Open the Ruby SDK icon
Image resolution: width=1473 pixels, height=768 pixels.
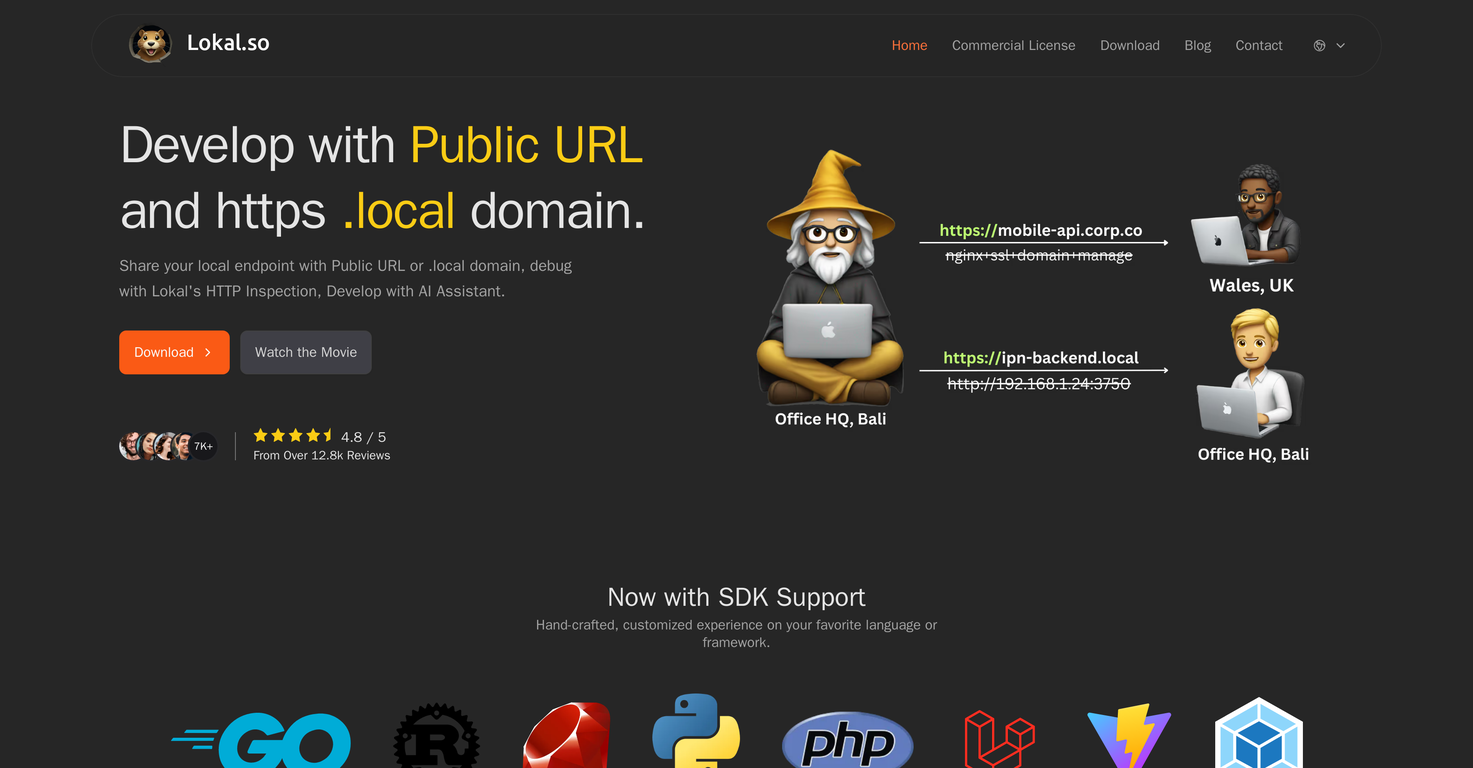click(566, 735)
